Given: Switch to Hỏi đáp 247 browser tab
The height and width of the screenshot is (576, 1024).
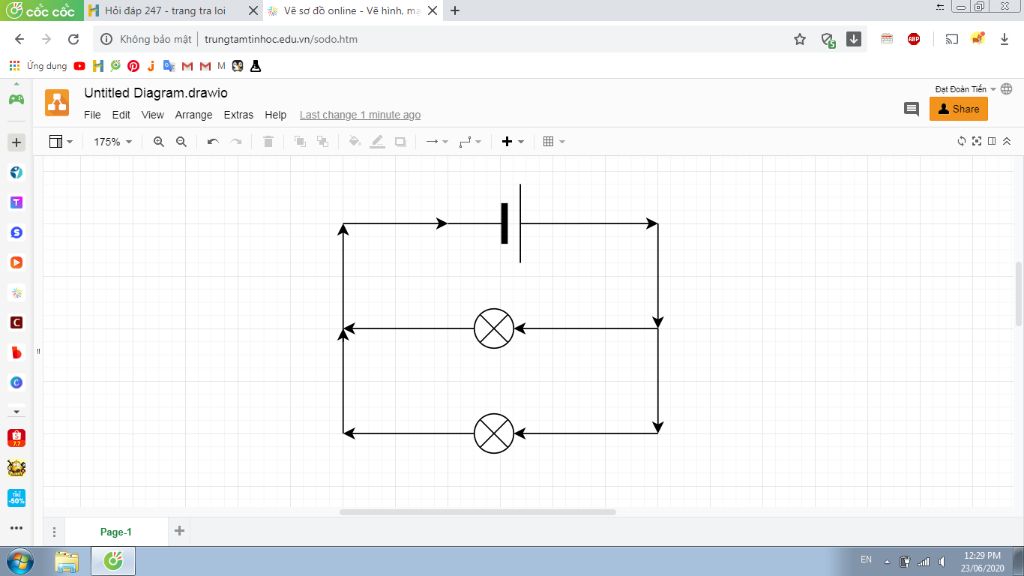Looking at the screenshot, I should click(x=173, y=10).
